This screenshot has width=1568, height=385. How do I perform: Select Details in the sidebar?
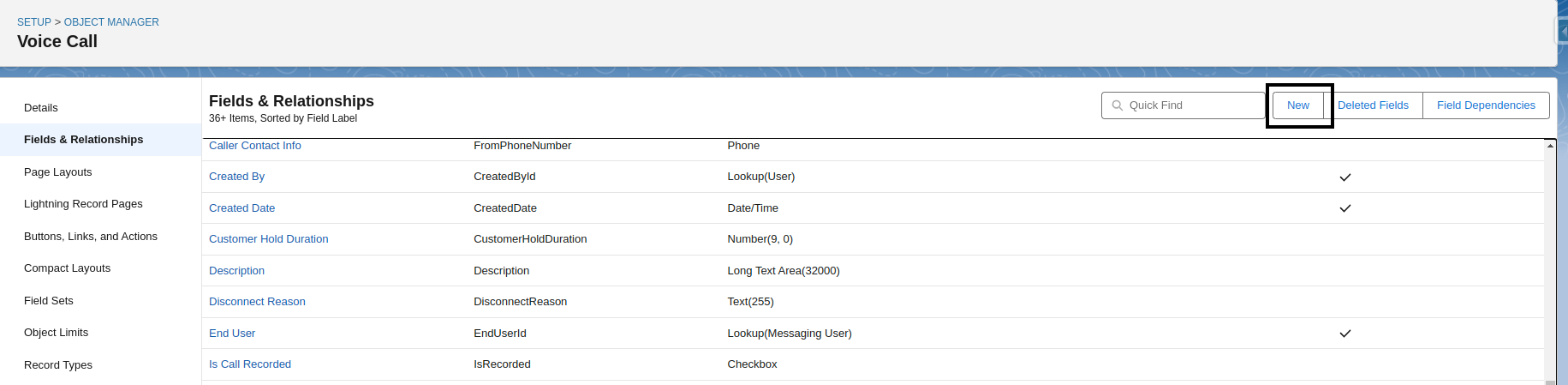point(41,108)
